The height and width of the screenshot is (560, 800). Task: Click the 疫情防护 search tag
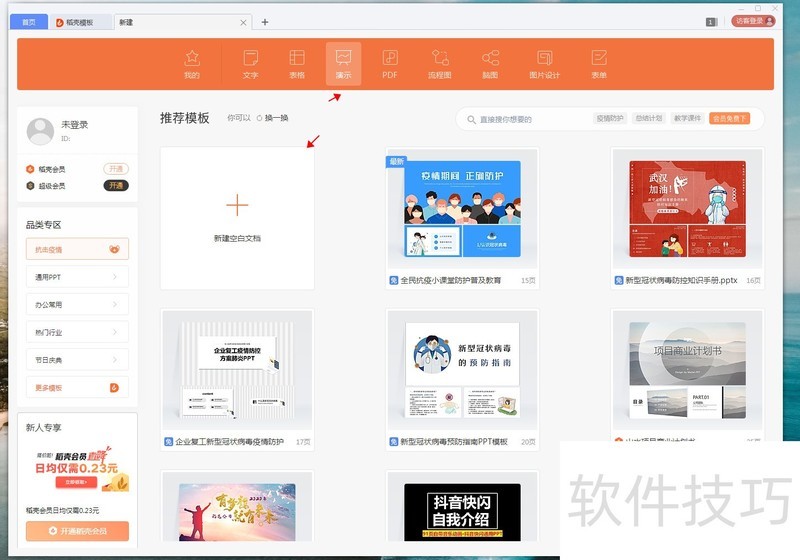(610, 118)
